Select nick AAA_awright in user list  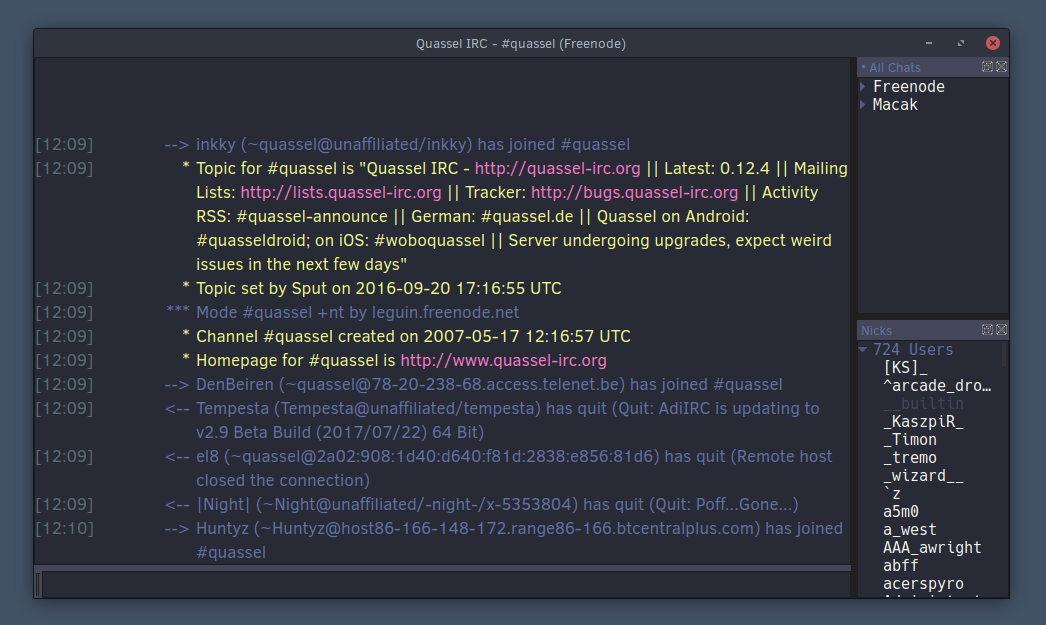coord(932,548)
